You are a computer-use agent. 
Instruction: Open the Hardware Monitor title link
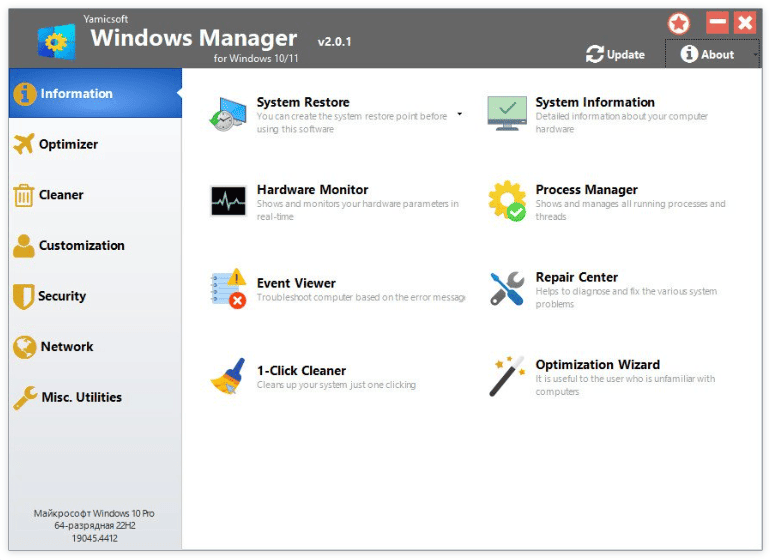tap(312, 190)
